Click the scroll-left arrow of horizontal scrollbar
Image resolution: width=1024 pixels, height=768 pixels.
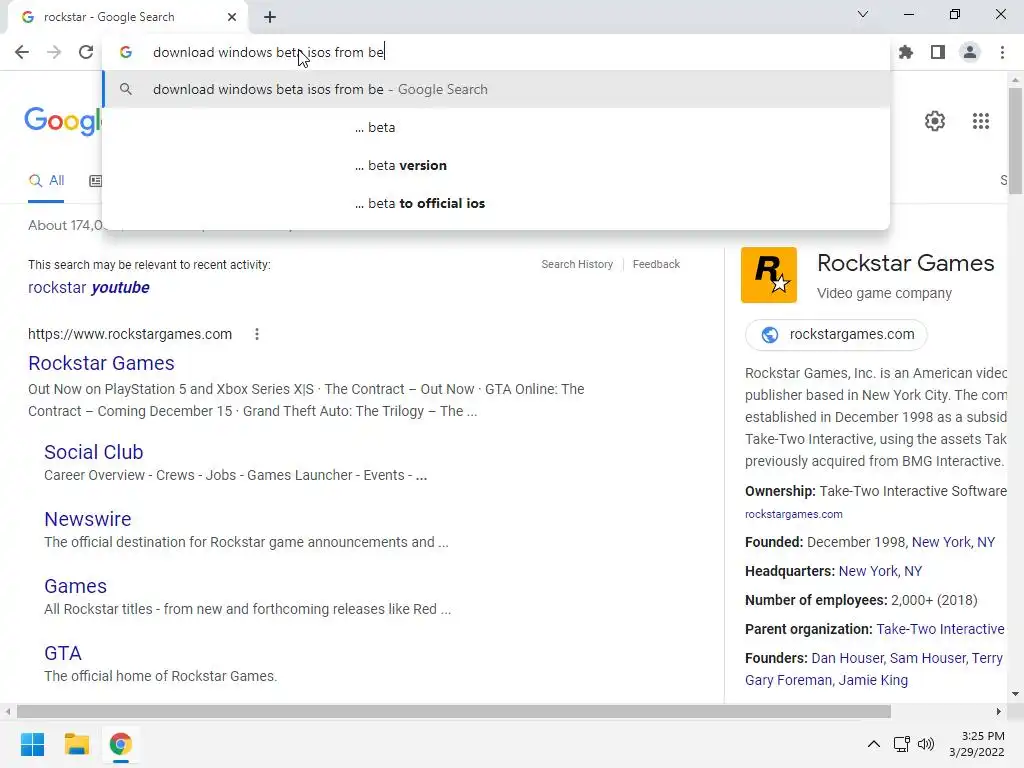[x=7, y=711]
